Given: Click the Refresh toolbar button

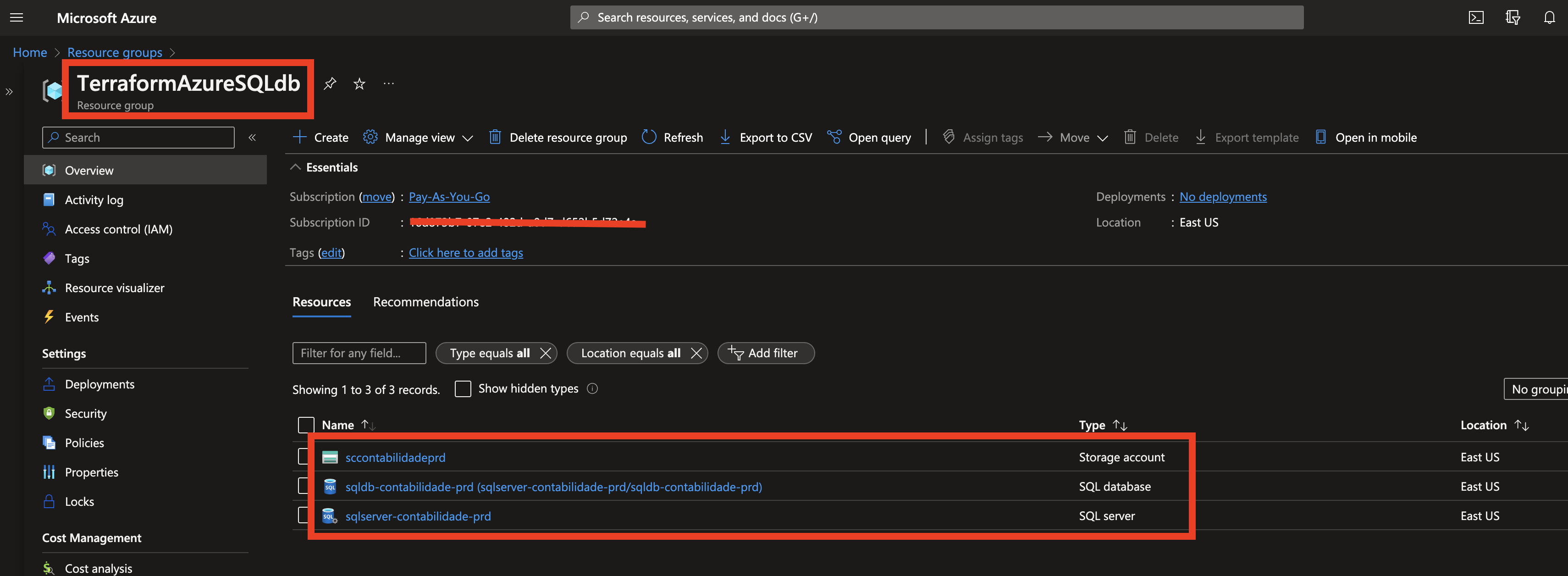Looking at the screenshot, I should tap(673, 138).
